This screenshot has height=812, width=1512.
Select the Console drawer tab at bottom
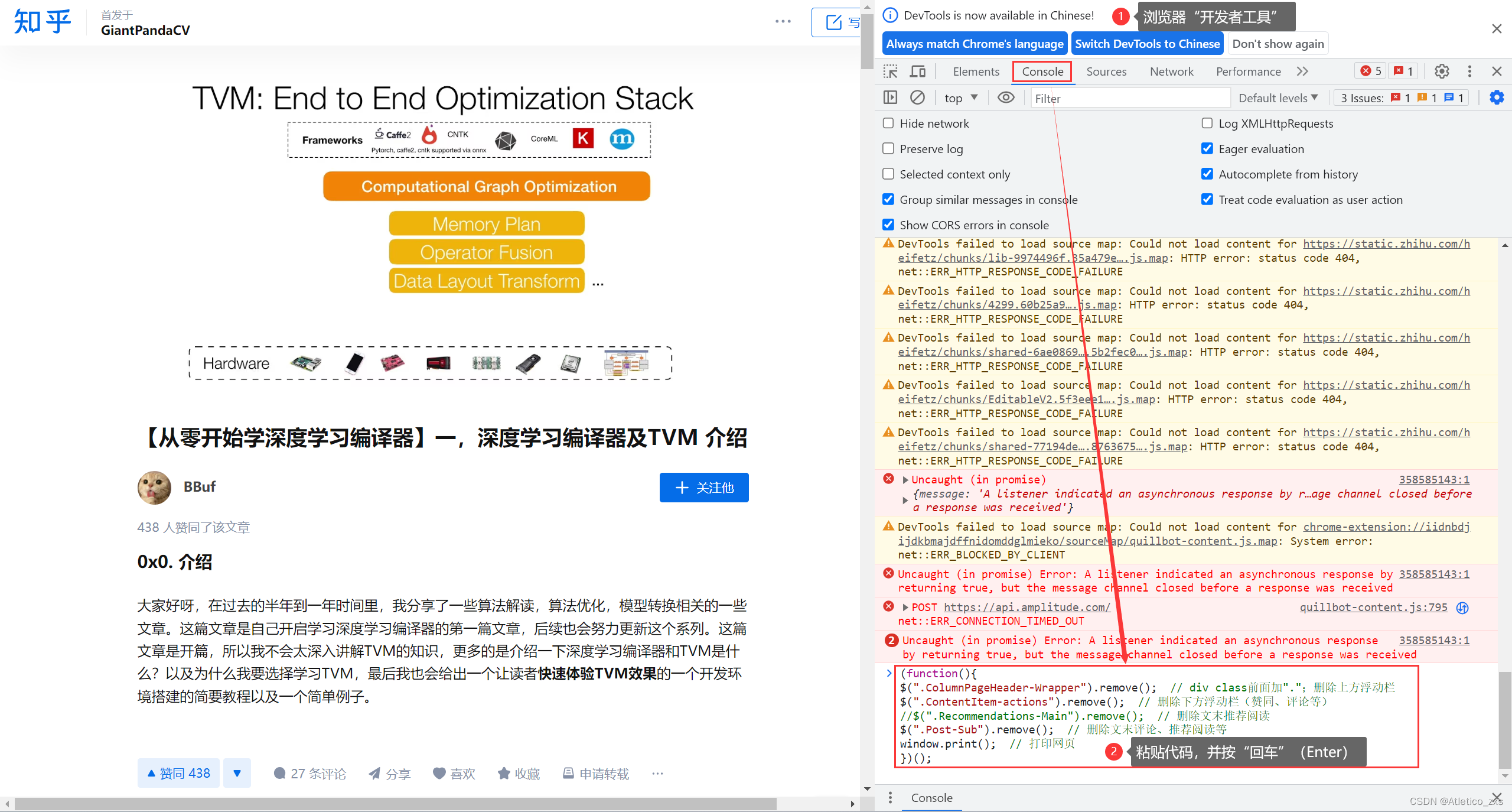[931, 798]
